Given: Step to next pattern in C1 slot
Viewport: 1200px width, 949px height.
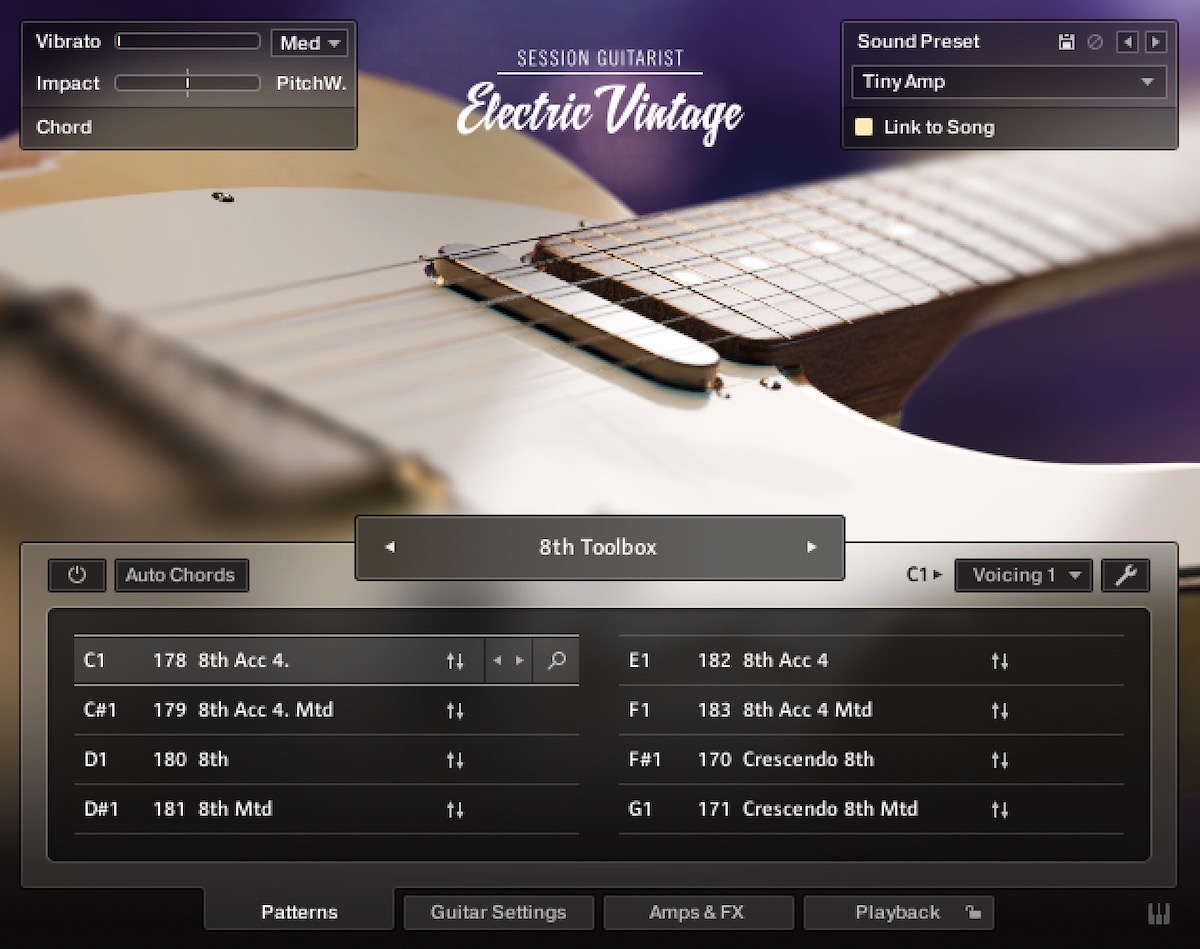Looking at the screenshot, I should [x=519, y=661].
